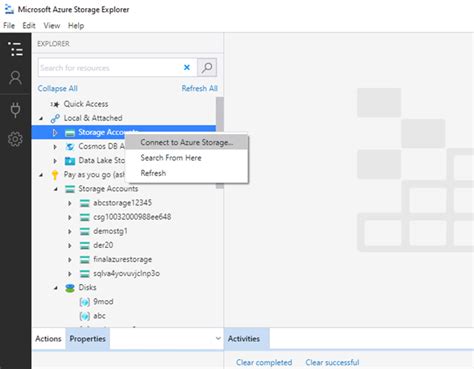Select the abc disk label
The height and width of the screenshot is (369, 474).
tap(99, 316)
